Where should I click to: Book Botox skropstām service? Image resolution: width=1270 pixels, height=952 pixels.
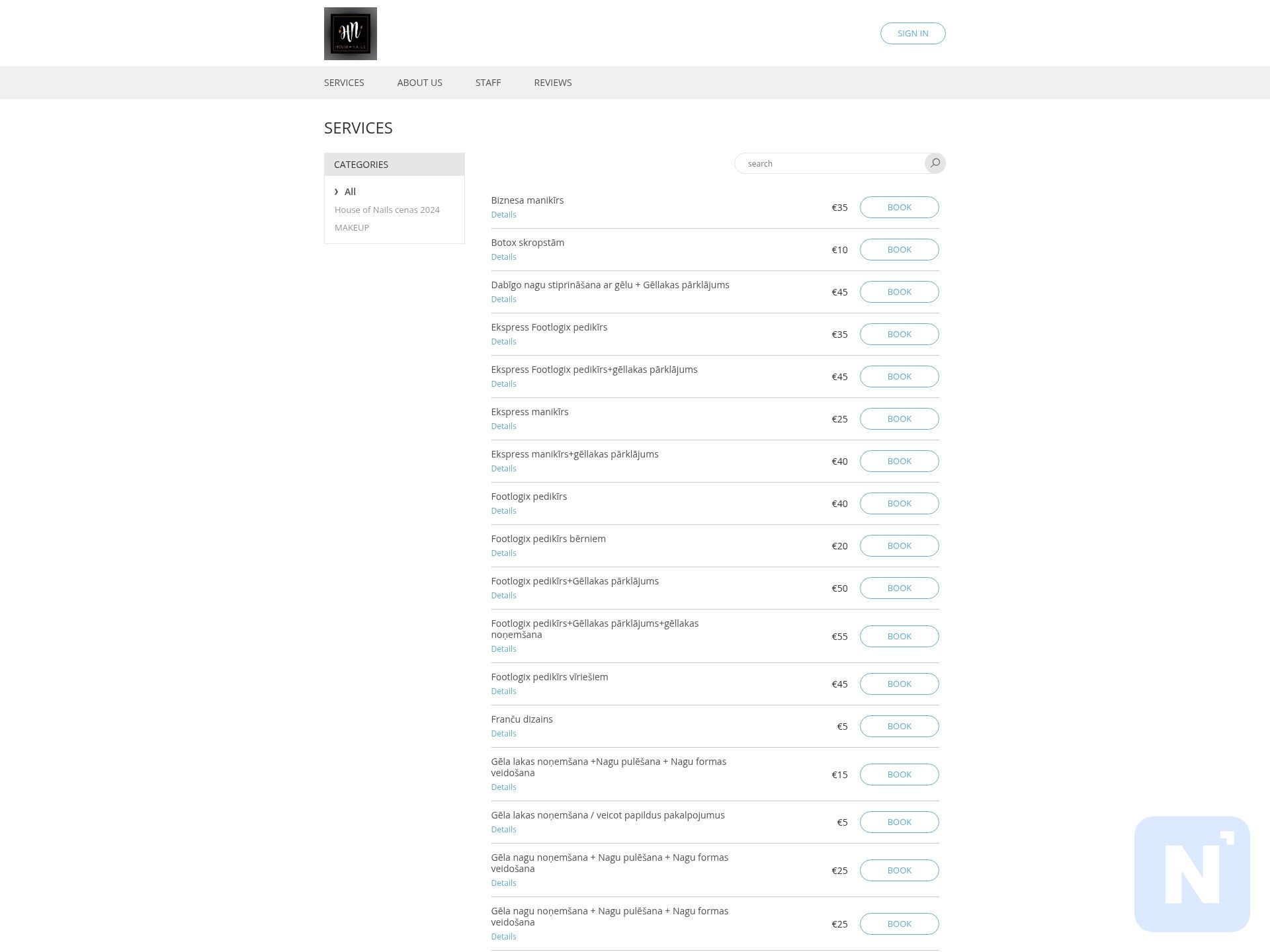(899, 249)
